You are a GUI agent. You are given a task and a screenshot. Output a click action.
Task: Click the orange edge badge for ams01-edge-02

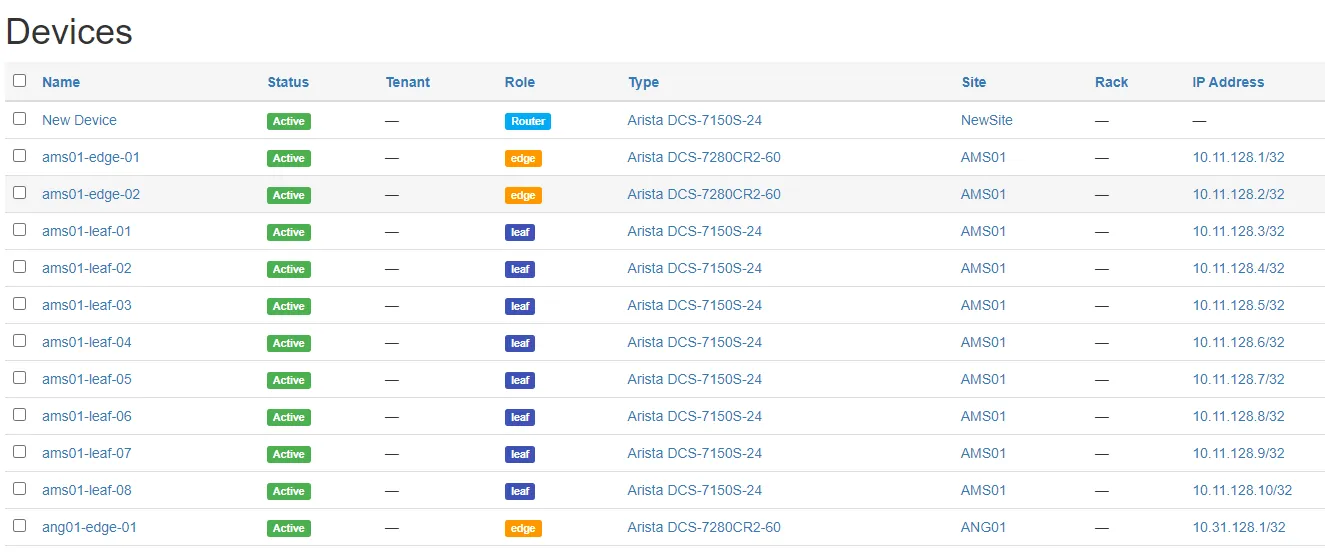[x=522, y=195]
